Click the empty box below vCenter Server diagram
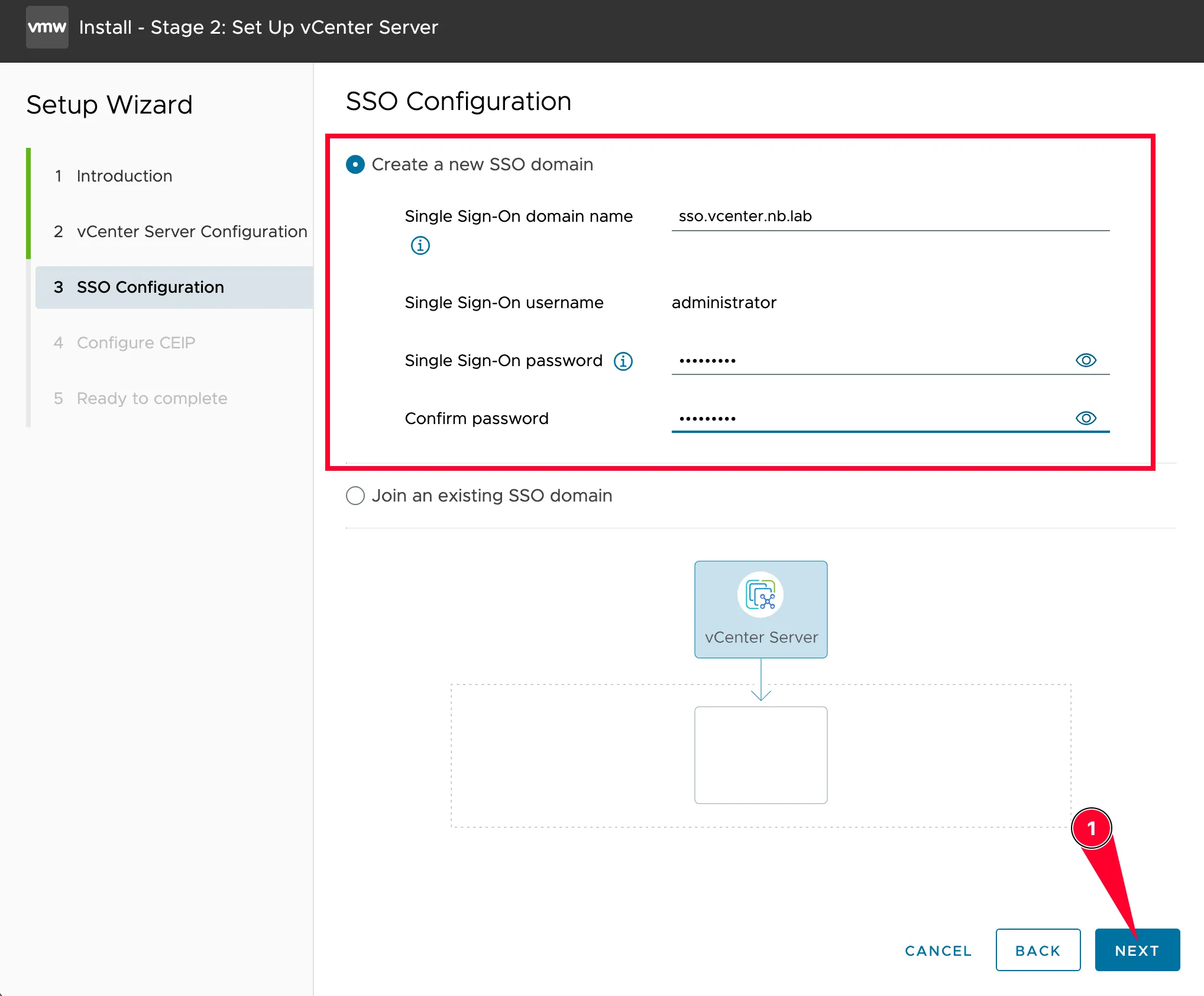This screenshot has height=996, width=1204. (760, 755)
